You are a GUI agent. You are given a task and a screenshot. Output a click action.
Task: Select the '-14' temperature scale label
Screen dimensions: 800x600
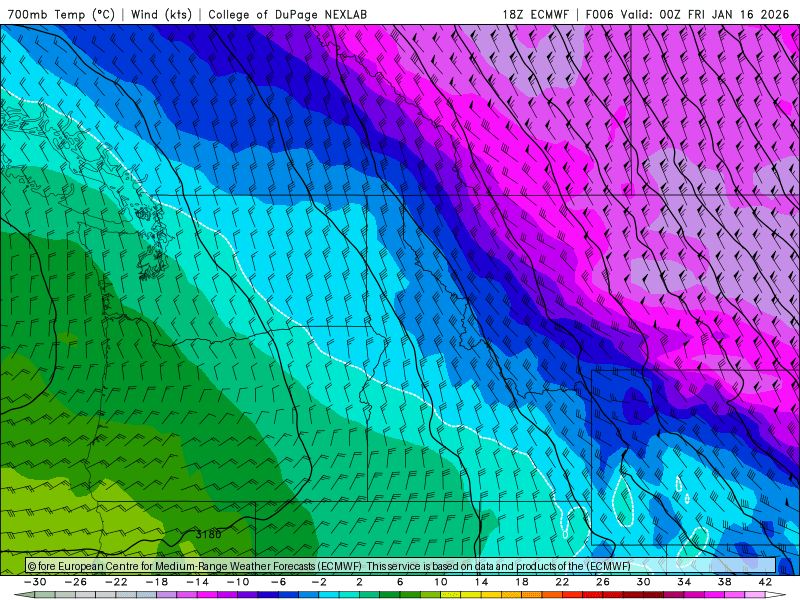[x=197, y=582]
